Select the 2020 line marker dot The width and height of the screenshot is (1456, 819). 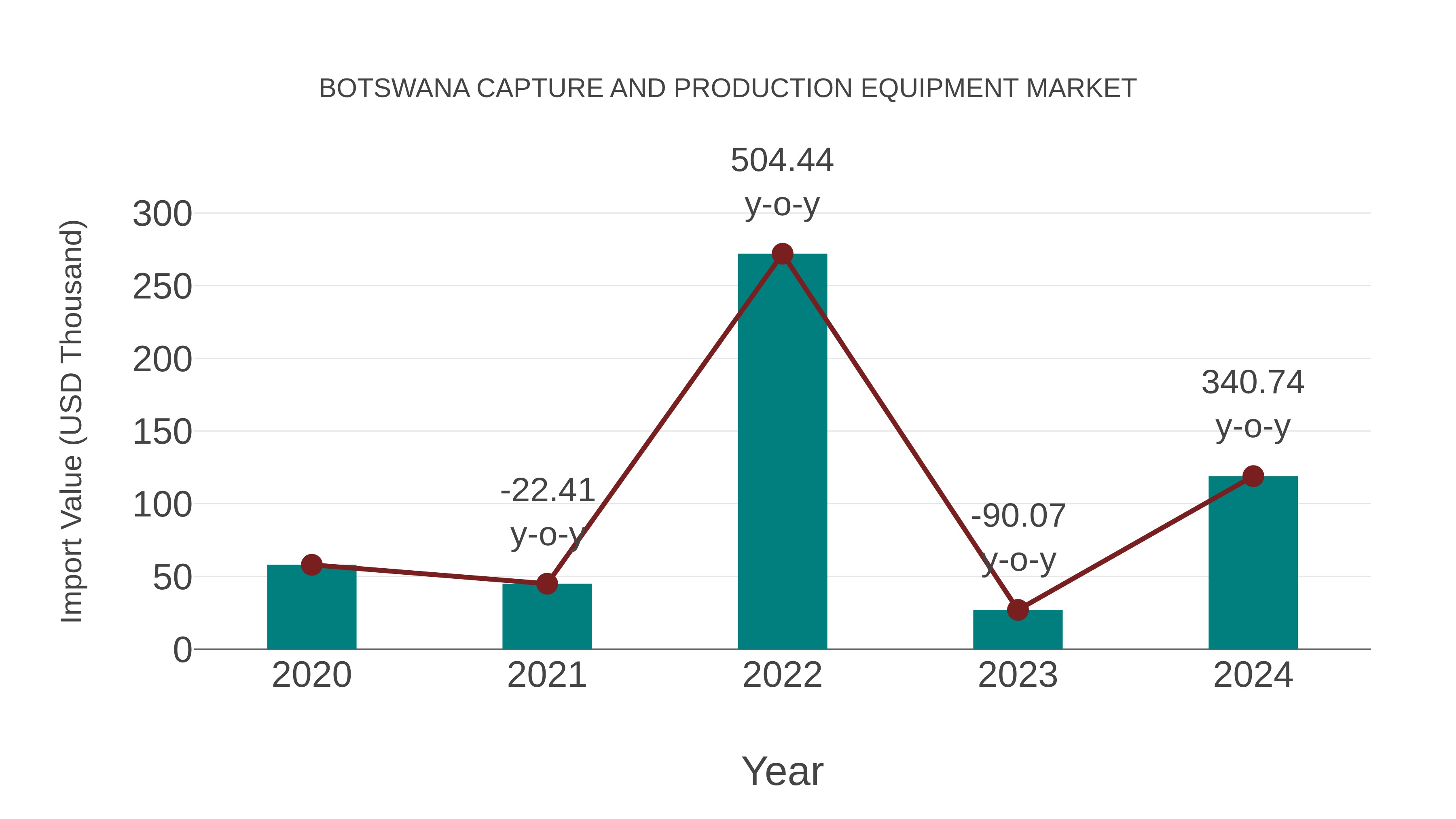[x=311, y=565]
